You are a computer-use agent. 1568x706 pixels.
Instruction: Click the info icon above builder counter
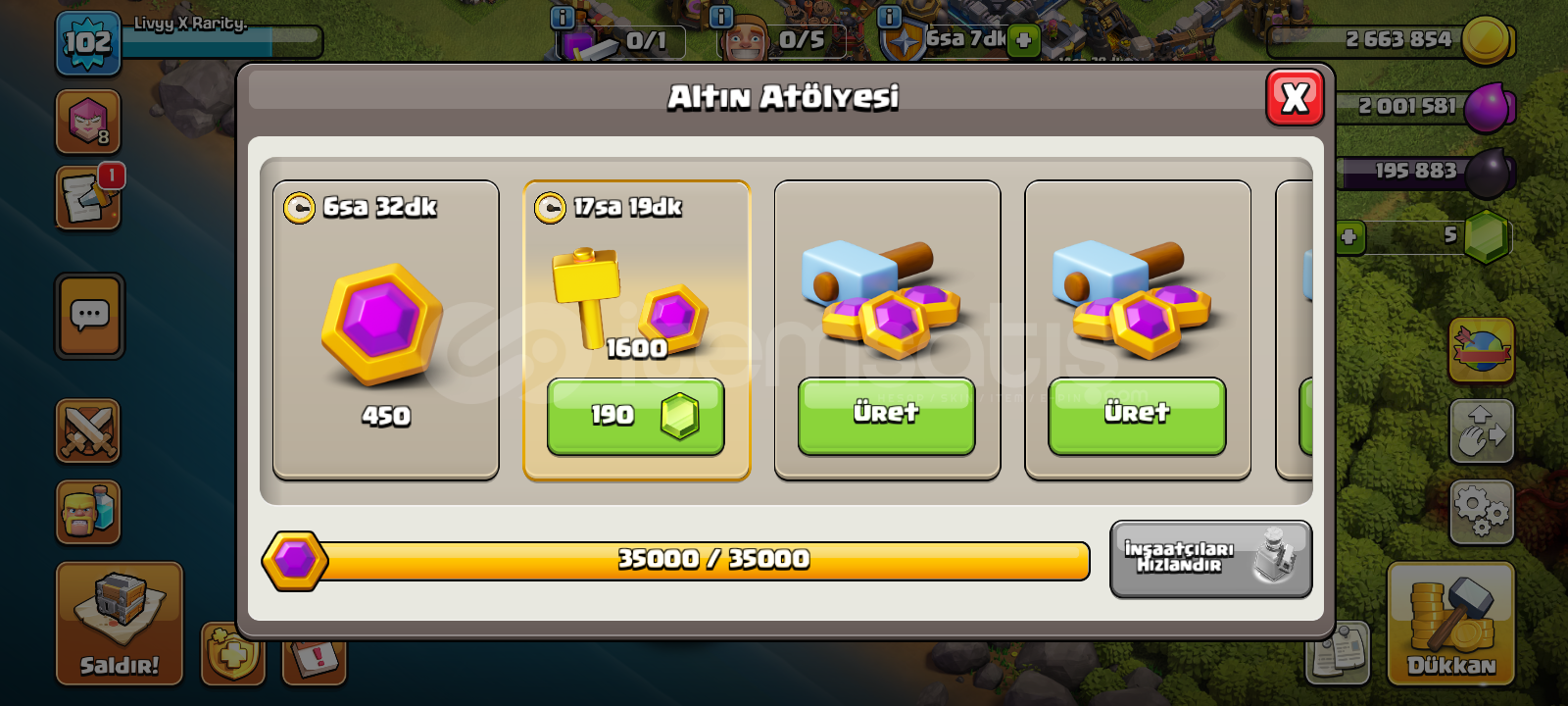pos(720,17)
